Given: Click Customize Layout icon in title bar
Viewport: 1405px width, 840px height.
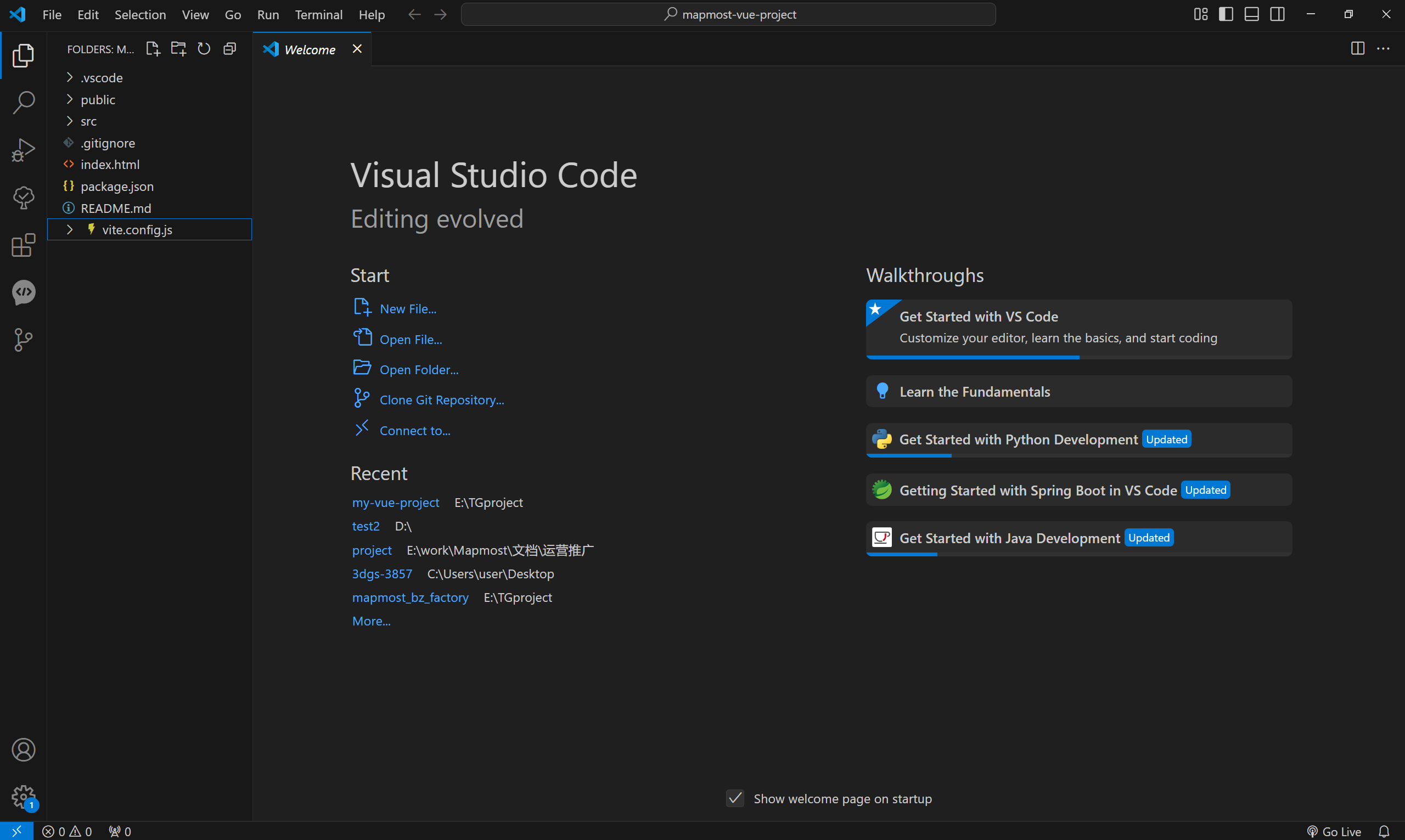Looking at the screenshot, I should click(x=1201, y=14).
